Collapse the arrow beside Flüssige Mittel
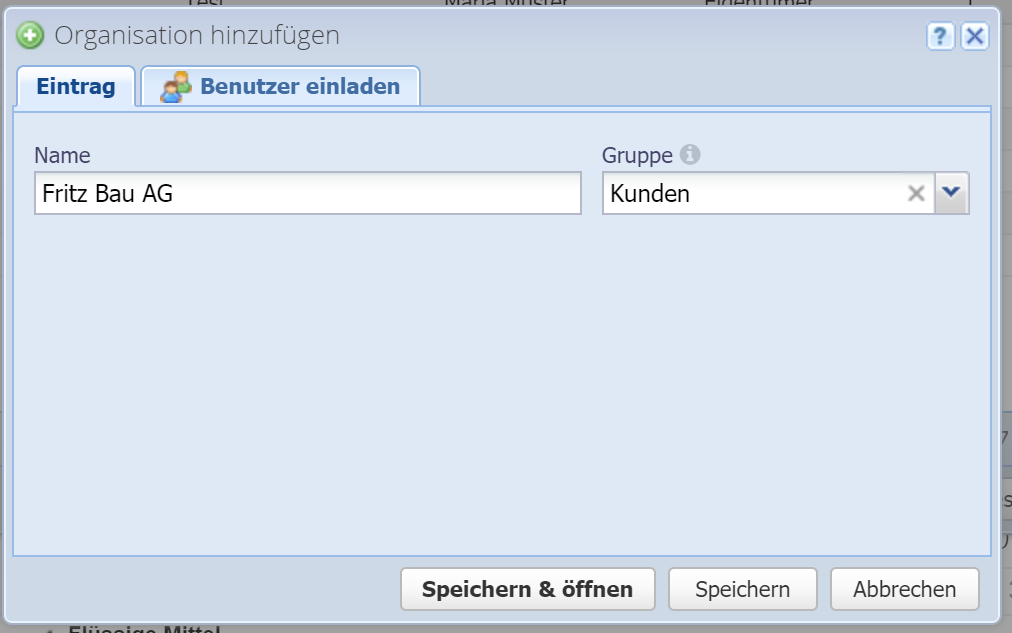 tap(50, 630)
